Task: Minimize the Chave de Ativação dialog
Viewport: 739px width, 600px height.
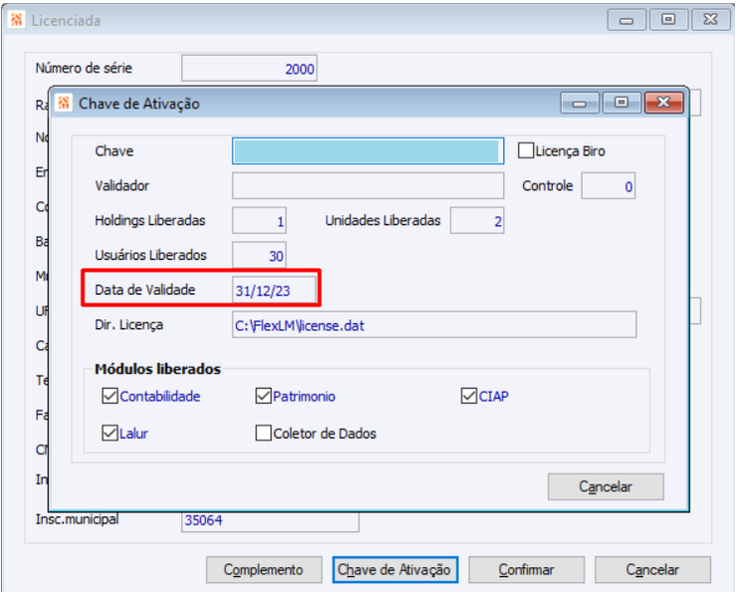Action: (x=579, y=102)
